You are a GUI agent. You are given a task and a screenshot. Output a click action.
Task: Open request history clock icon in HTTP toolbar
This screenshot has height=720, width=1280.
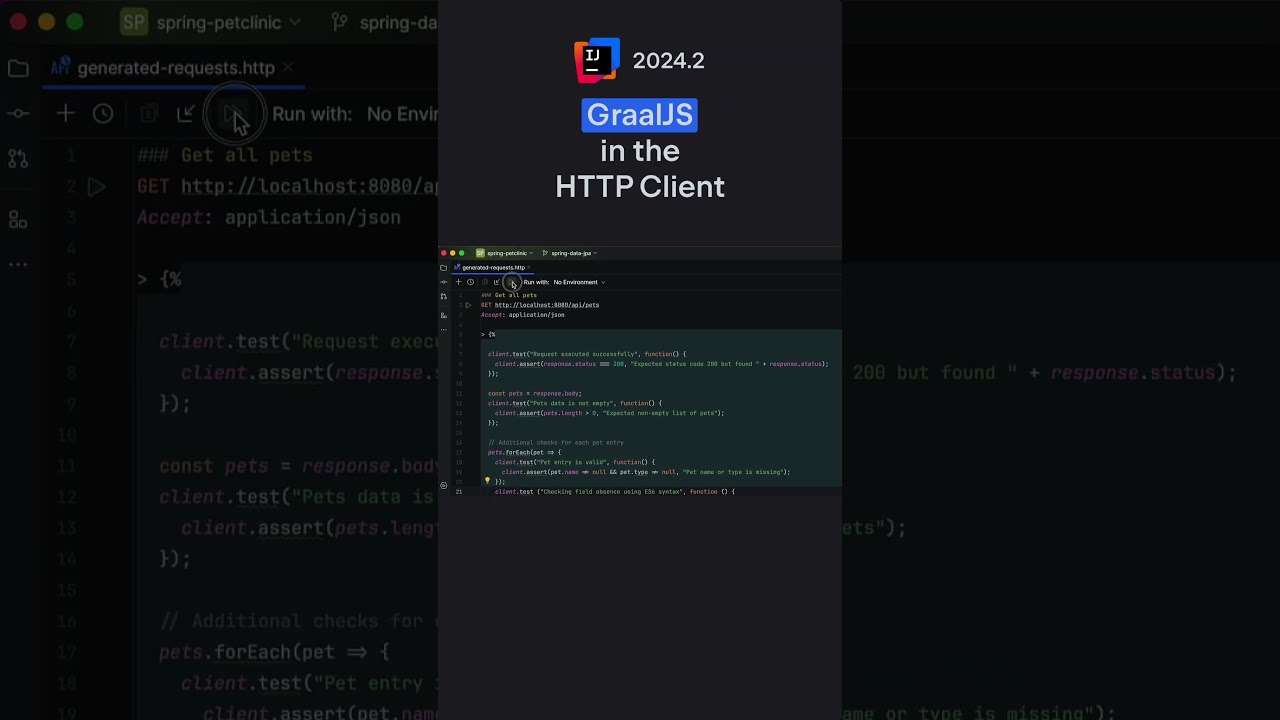pyautogui.click(x=471, y=282)
